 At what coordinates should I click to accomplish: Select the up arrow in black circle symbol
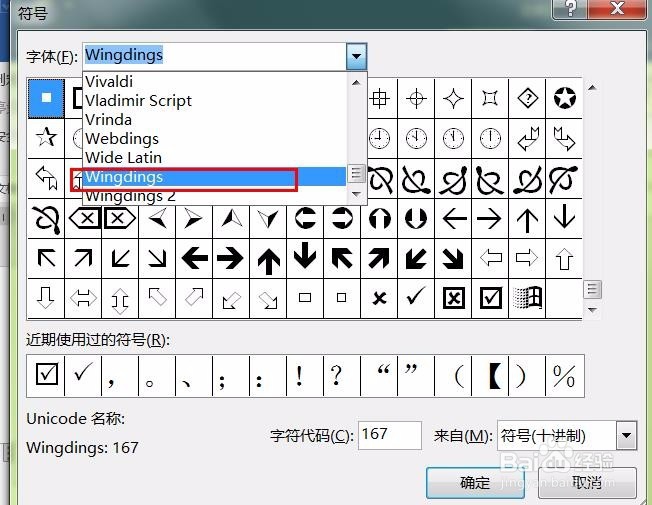click(379, 218)
